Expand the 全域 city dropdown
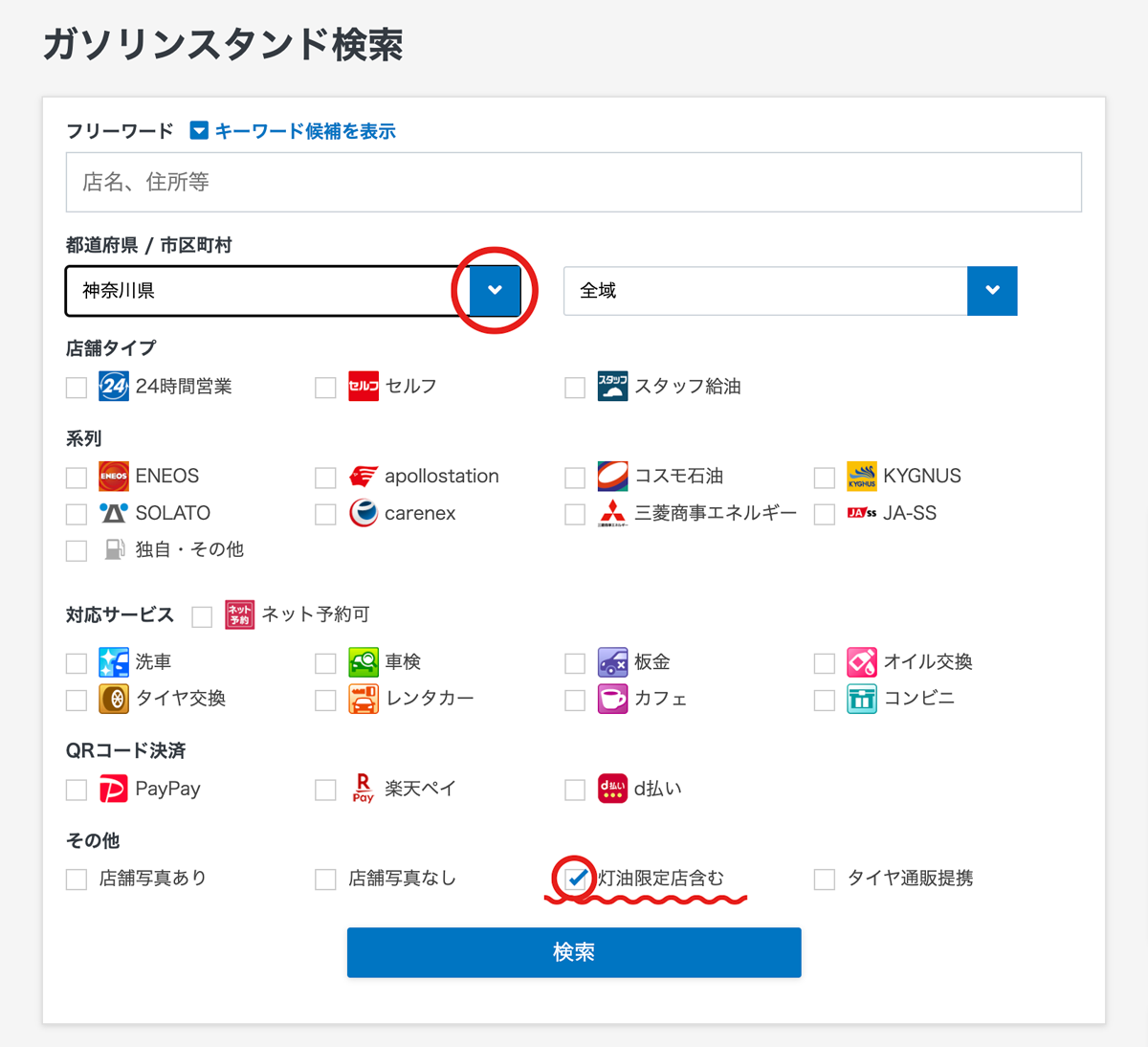Viewport: 1148px width, 1047px height. [992, 291]
